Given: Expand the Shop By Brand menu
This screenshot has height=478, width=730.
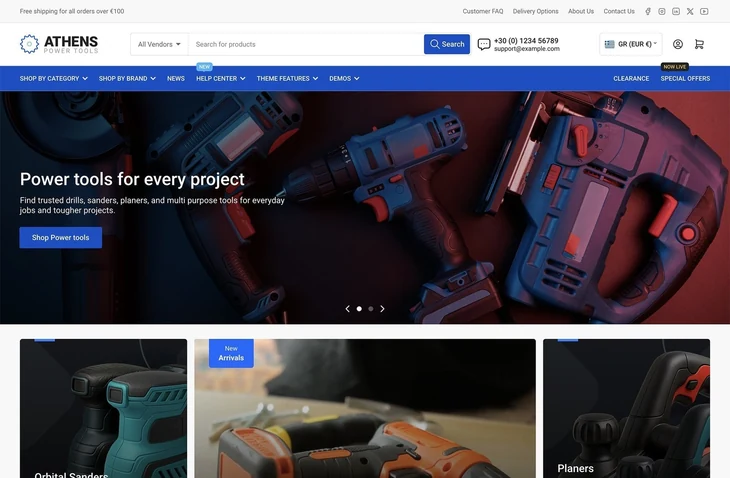Looking at the screenshot, I should coord(127,79).
